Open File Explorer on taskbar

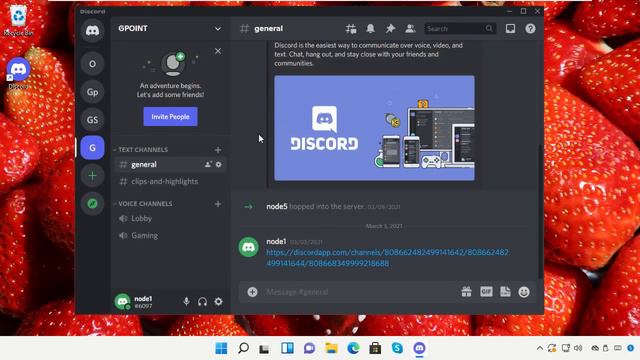coord(331,348)
